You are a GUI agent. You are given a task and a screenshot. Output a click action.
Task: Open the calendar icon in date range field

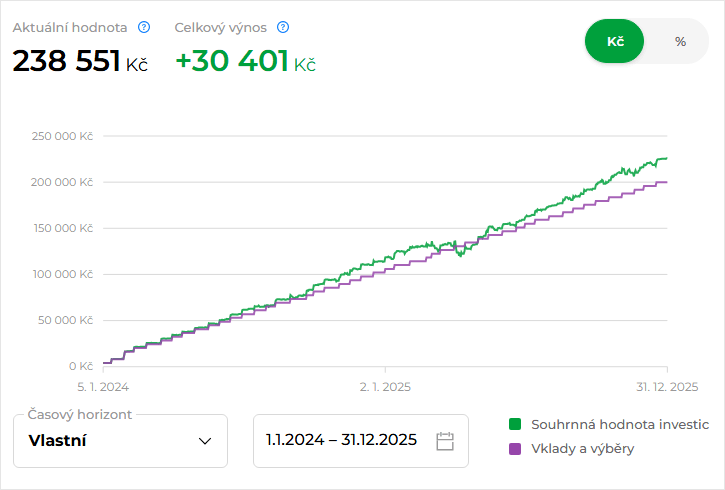point(445,441)
